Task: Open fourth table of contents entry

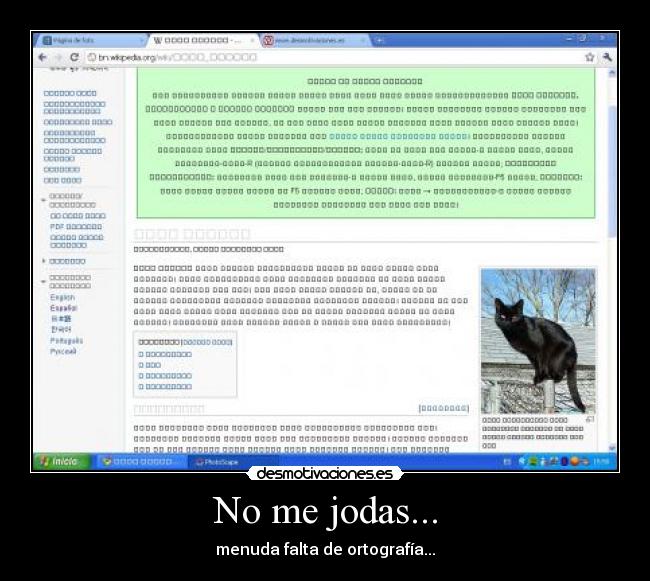Action: (165, 387)
